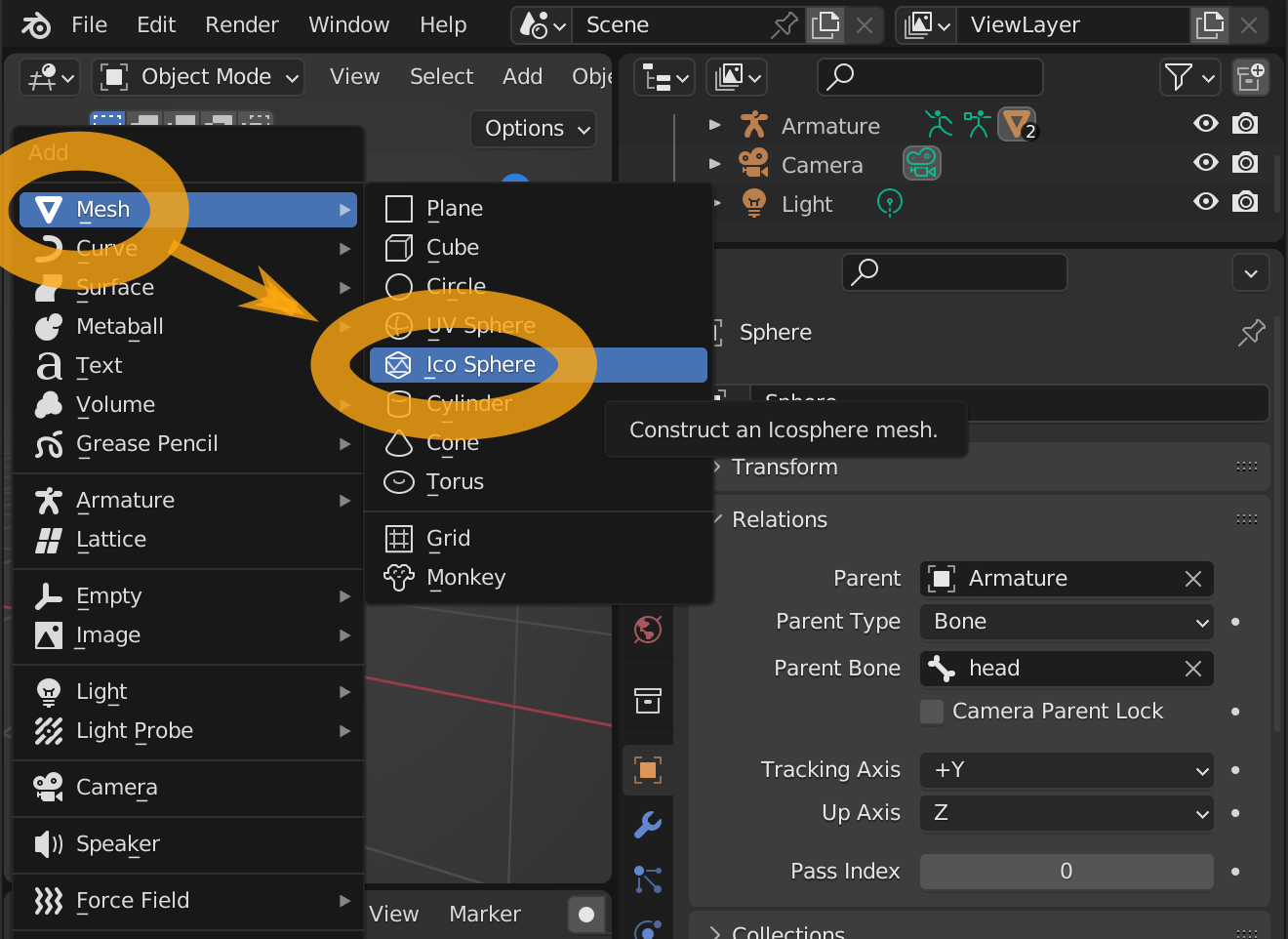The image size is (1288, 939).
Task: Toggle the pin for the Sphere properties
Action: coord(1251,333)
